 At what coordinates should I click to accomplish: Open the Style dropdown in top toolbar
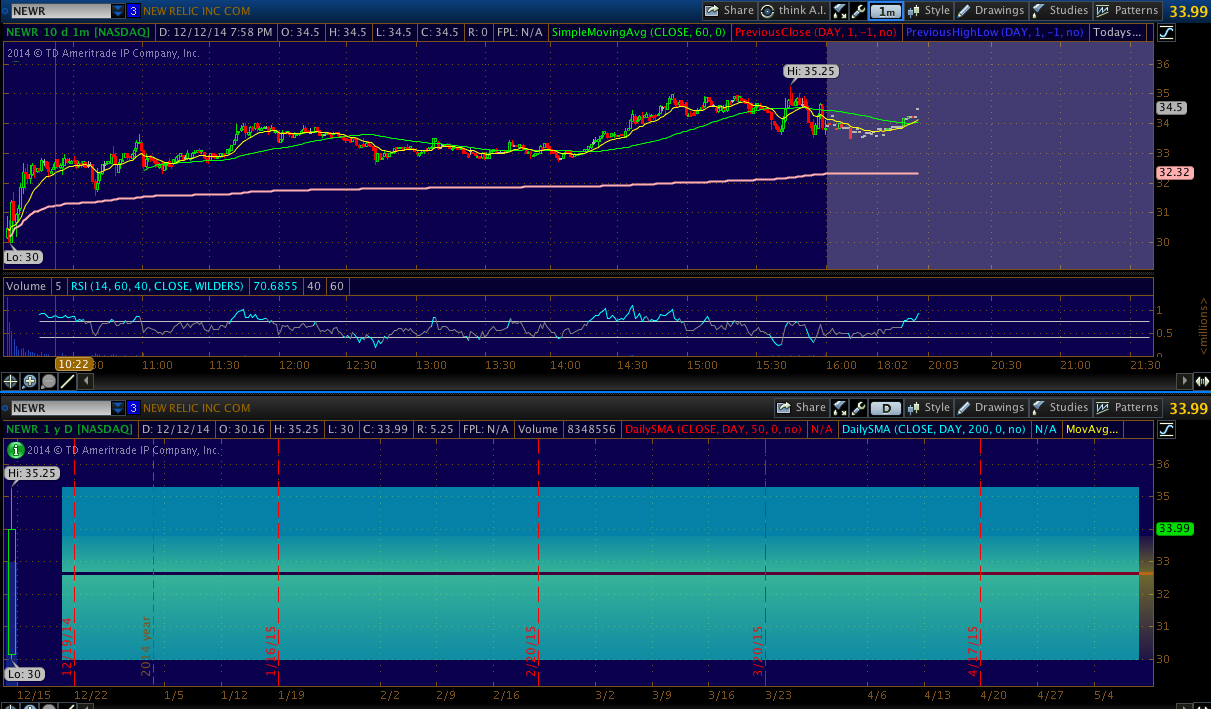pos(929,11)
